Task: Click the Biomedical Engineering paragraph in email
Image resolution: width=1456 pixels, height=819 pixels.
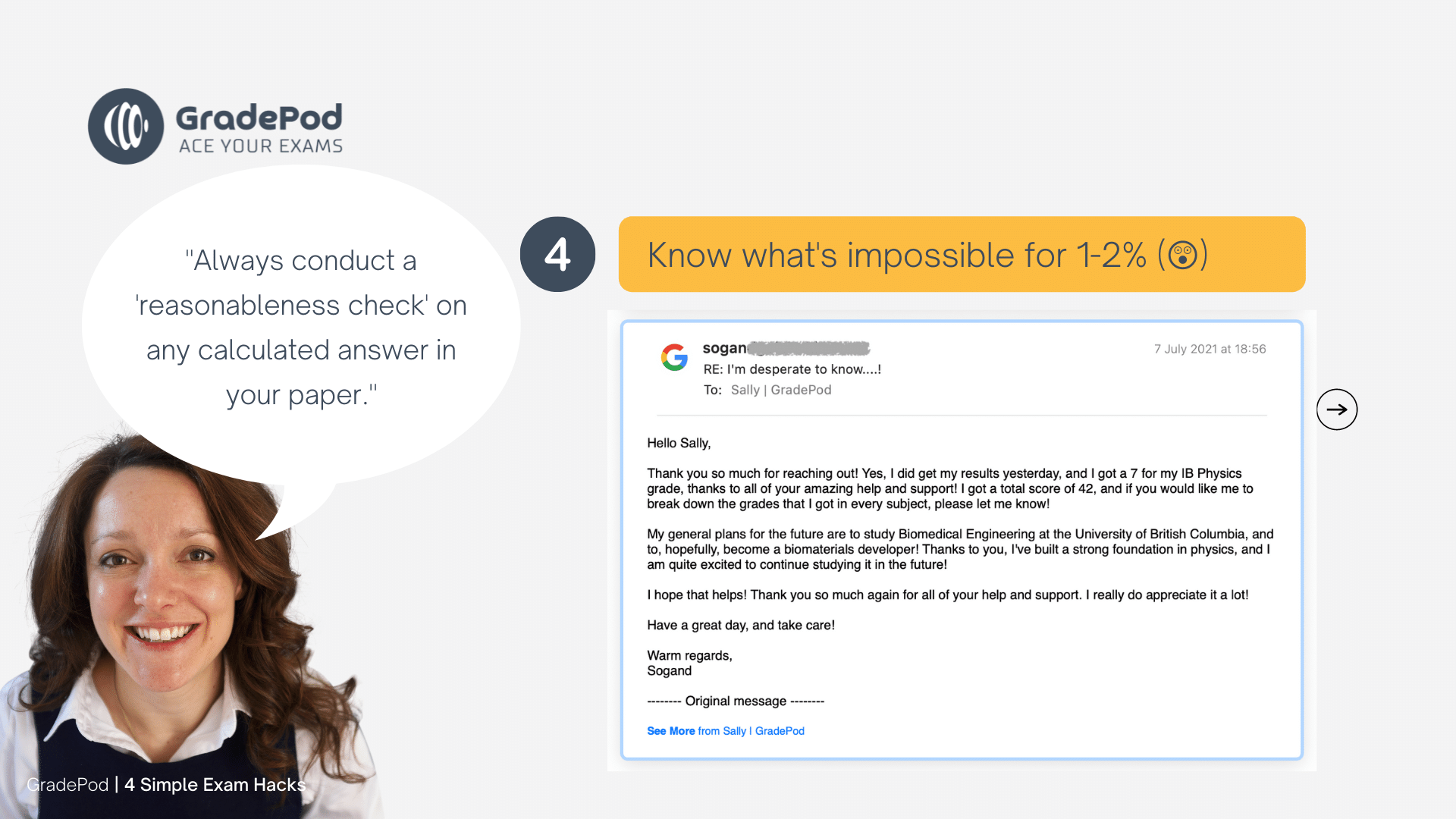Action: coord(960,549)
